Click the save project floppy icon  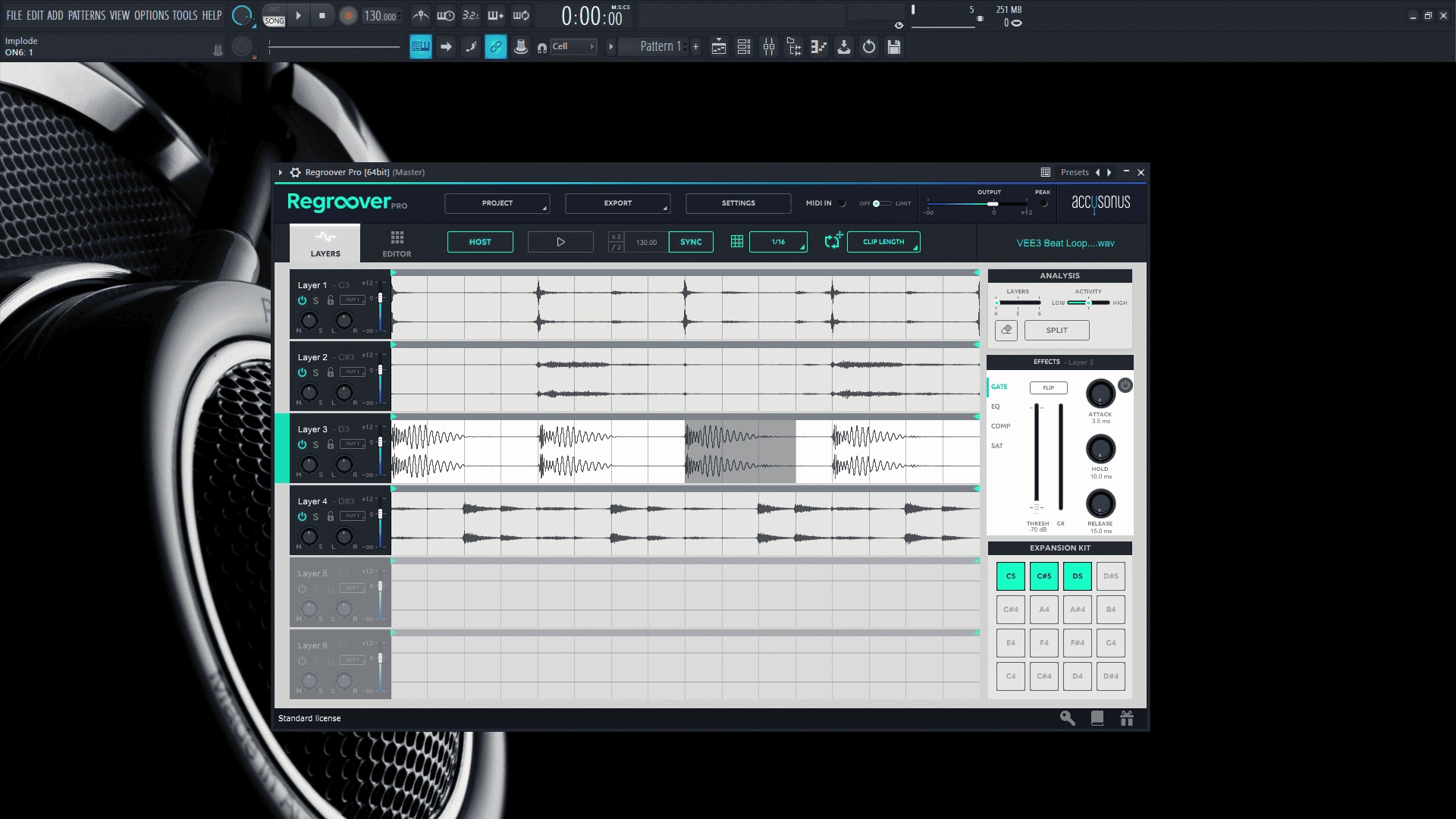894,47
